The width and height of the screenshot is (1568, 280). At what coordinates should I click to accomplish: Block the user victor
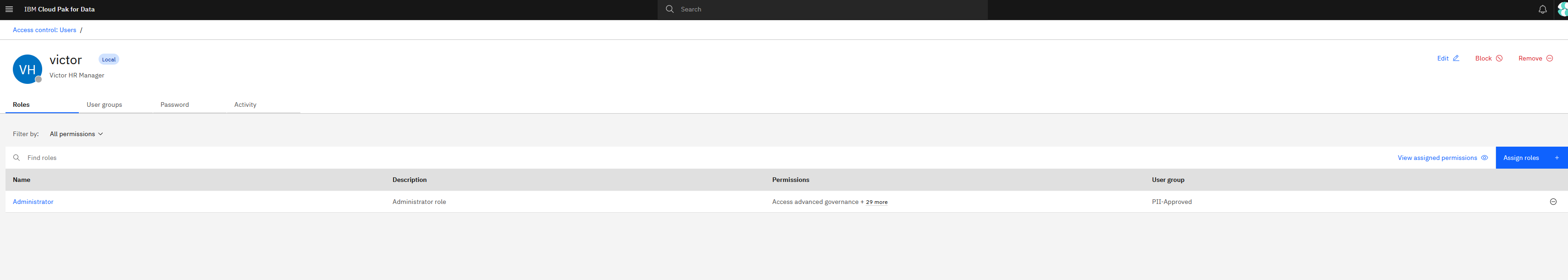click(x=1488, y=59)
